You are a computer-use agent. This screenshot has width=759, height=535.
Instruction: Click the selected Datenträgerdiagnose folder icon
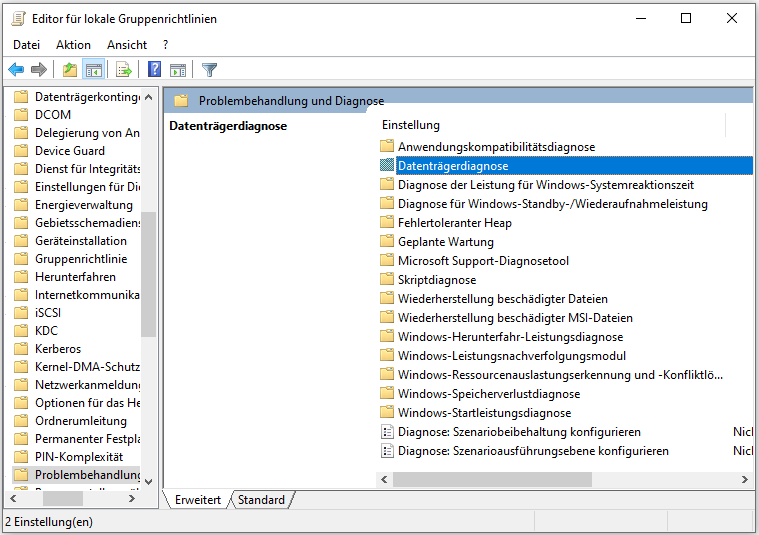(x=387, y=165)
